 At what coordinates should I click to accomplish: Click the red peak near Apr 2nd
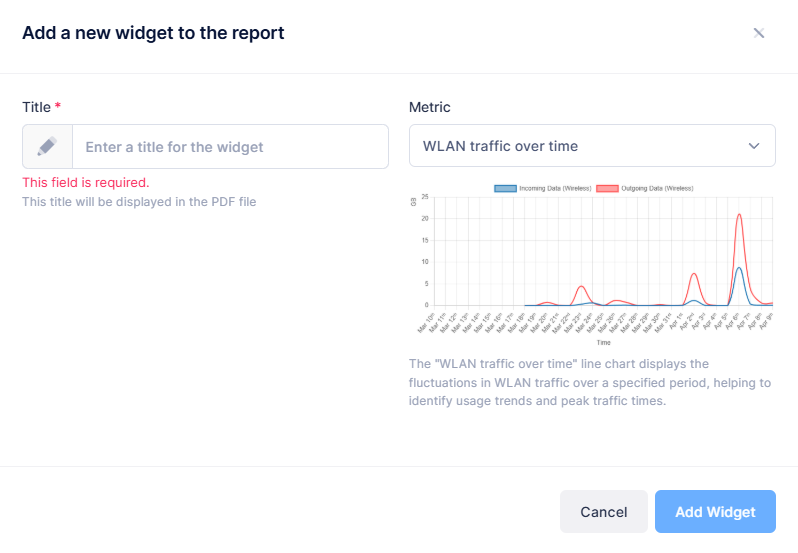pos(694,274)
